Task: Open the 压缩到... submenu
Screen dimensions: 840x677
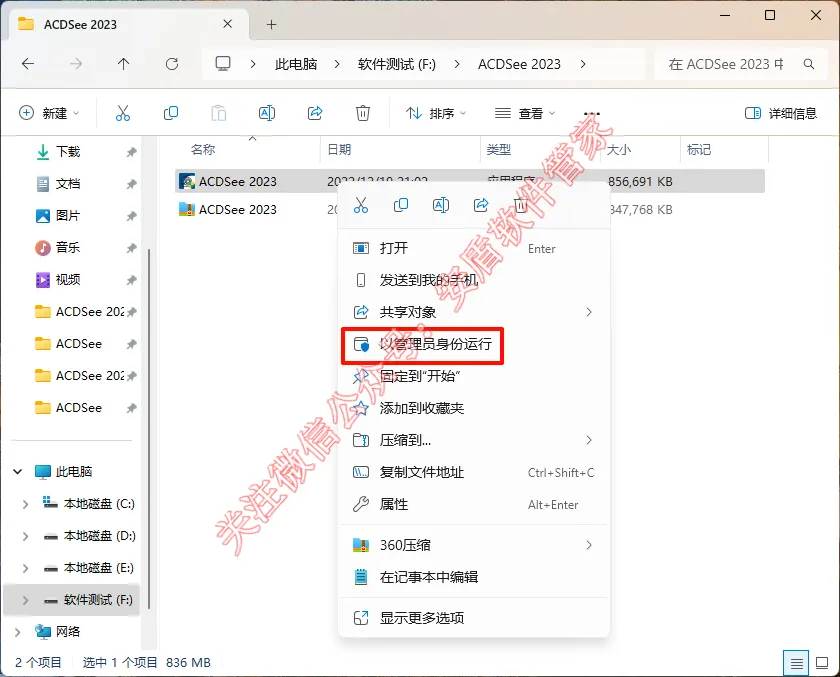Action: 474,440
